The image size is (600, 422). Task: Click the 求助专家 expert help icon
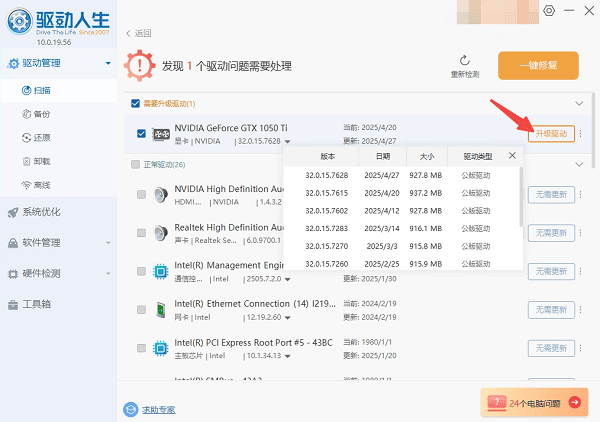(130, 409)
